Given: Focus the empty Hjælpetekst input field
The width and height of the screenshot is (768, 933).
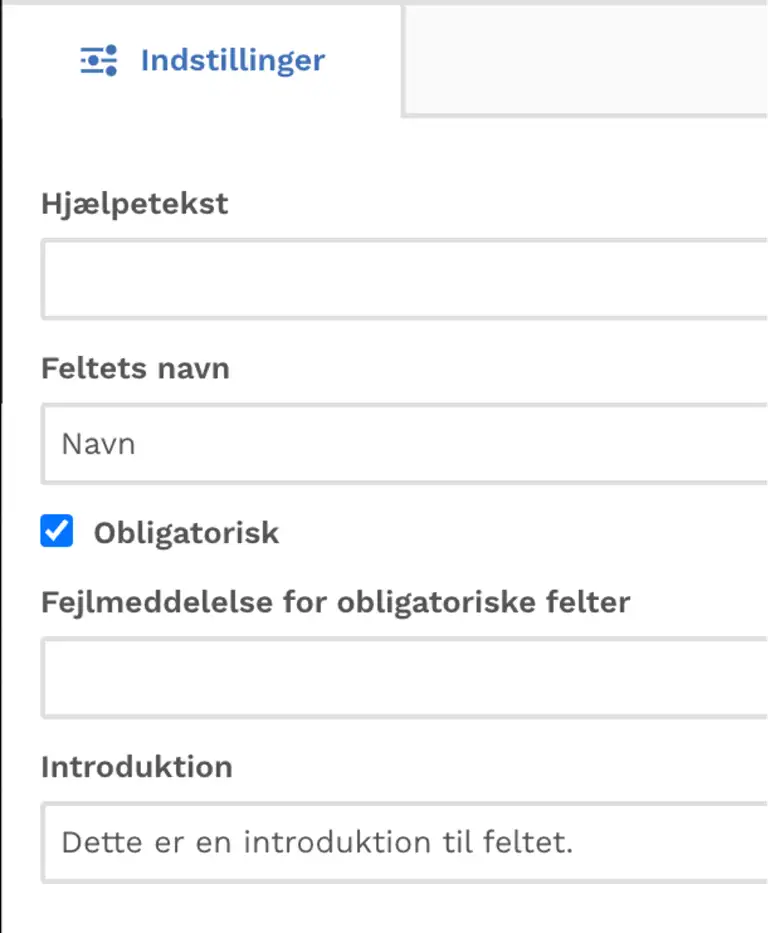Looking at the screenshot, I should (x=405, y=279).
